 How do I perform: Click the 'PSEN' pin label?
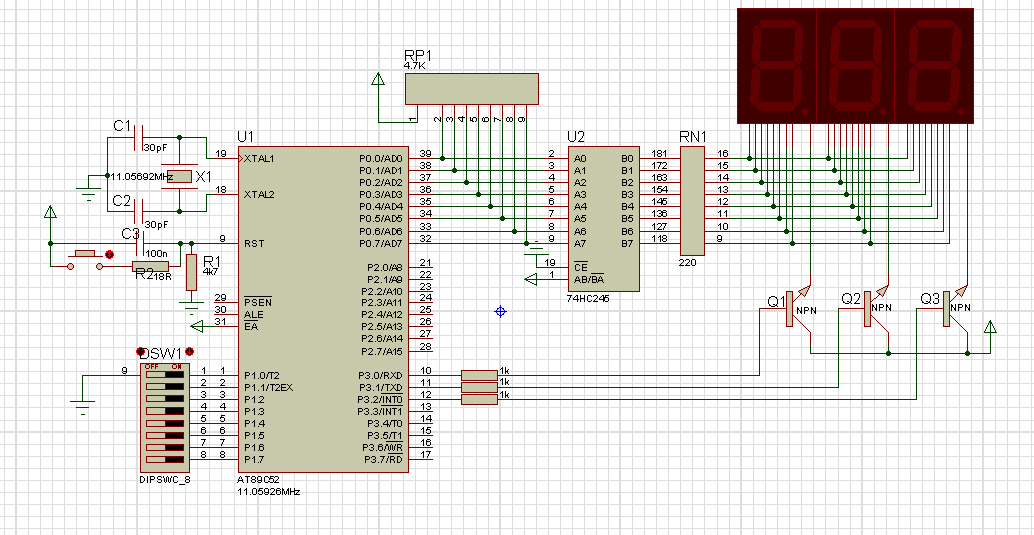click(258, 302)
